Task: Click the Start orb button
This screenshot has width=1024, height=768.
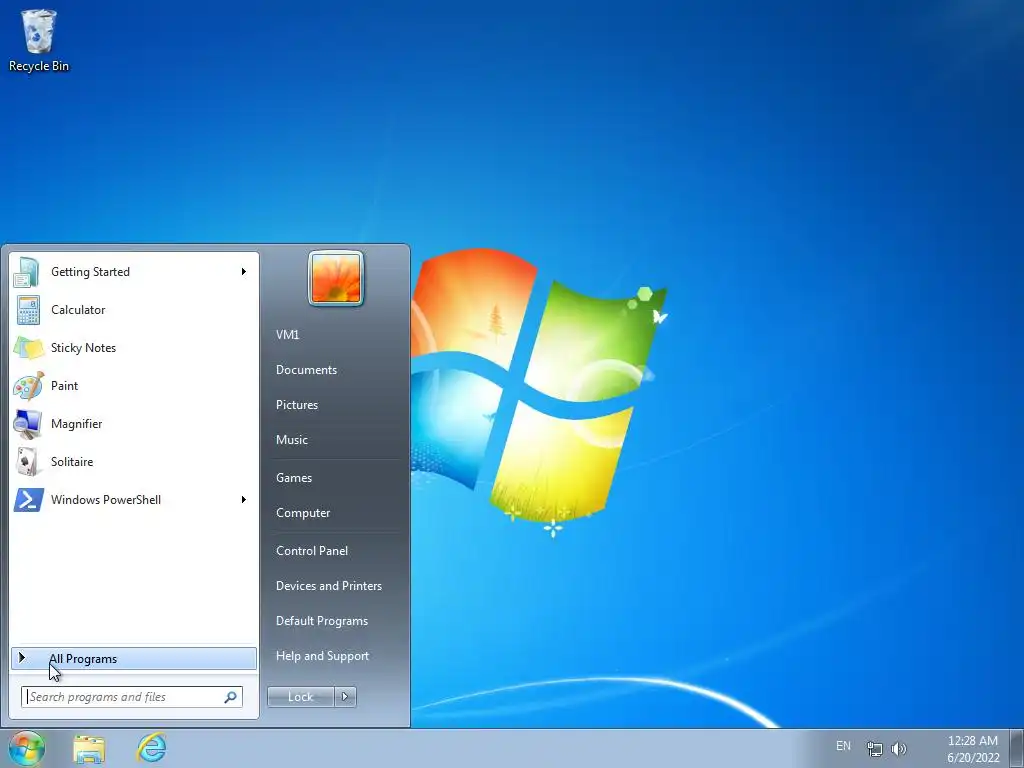Action: 26,748
